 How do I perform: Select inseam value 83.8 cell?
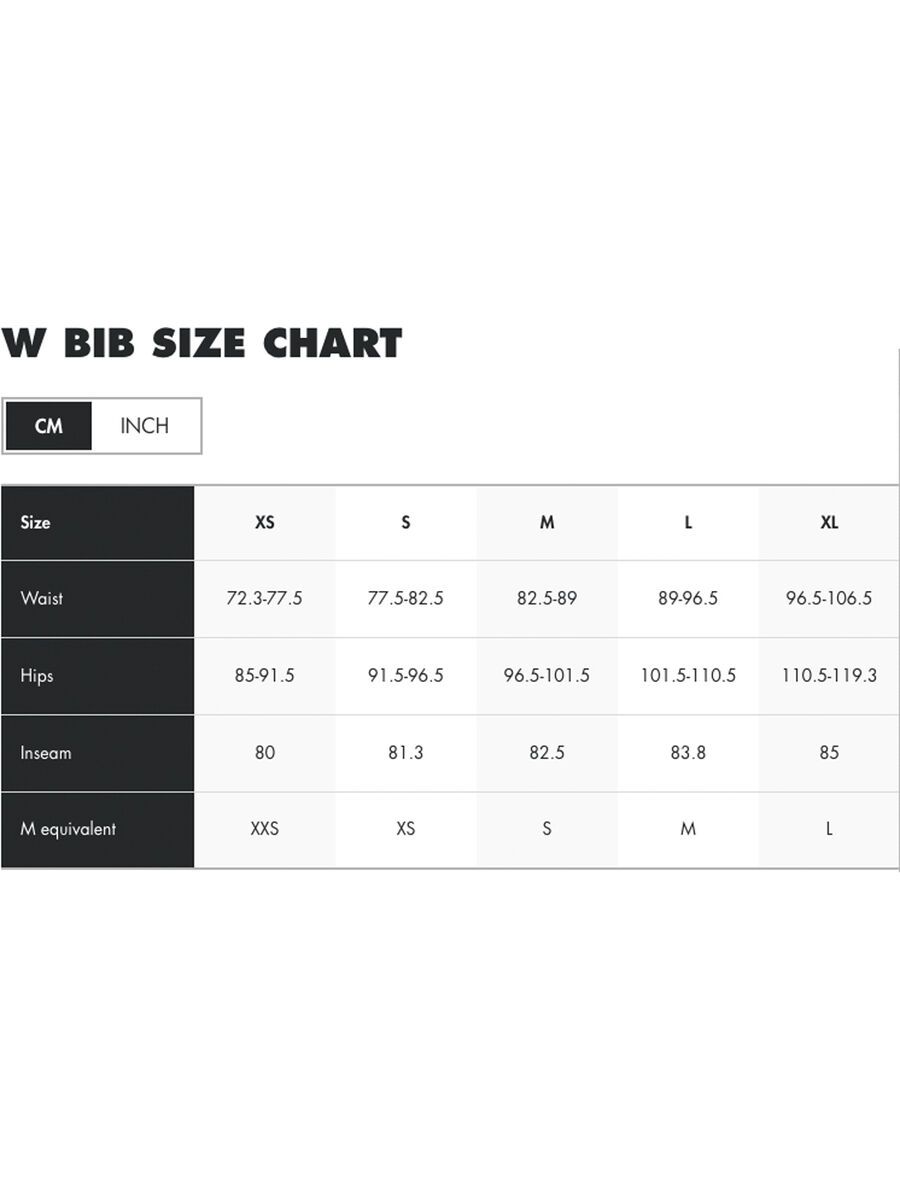coord(688,753)
